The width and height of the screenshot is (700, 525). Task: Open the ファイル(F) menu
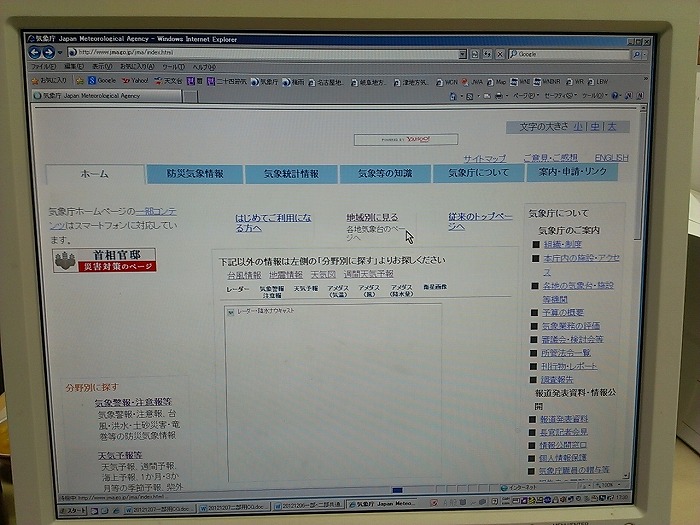[43, 67]
